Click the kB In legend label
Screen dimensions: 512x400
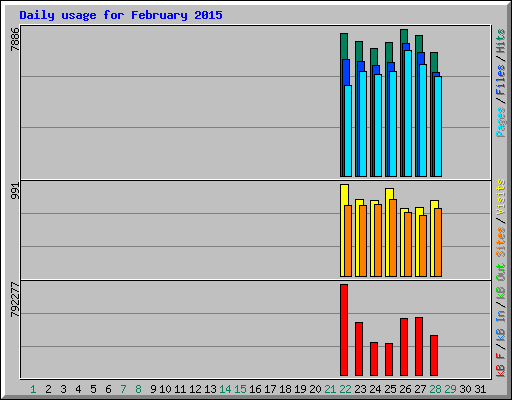[501, 326]
